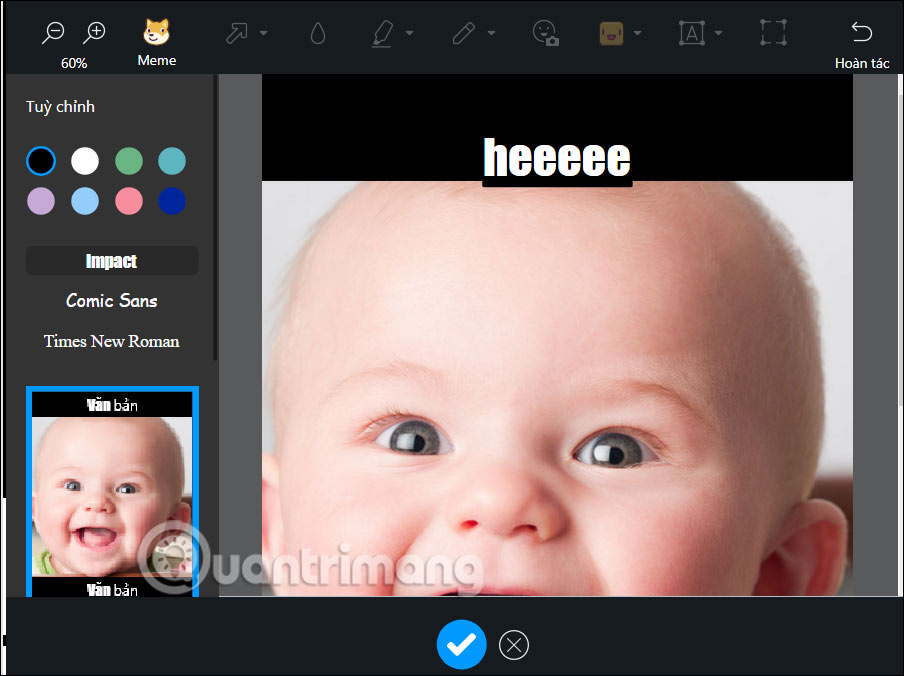Pick the black color swatch

[41, 161]
